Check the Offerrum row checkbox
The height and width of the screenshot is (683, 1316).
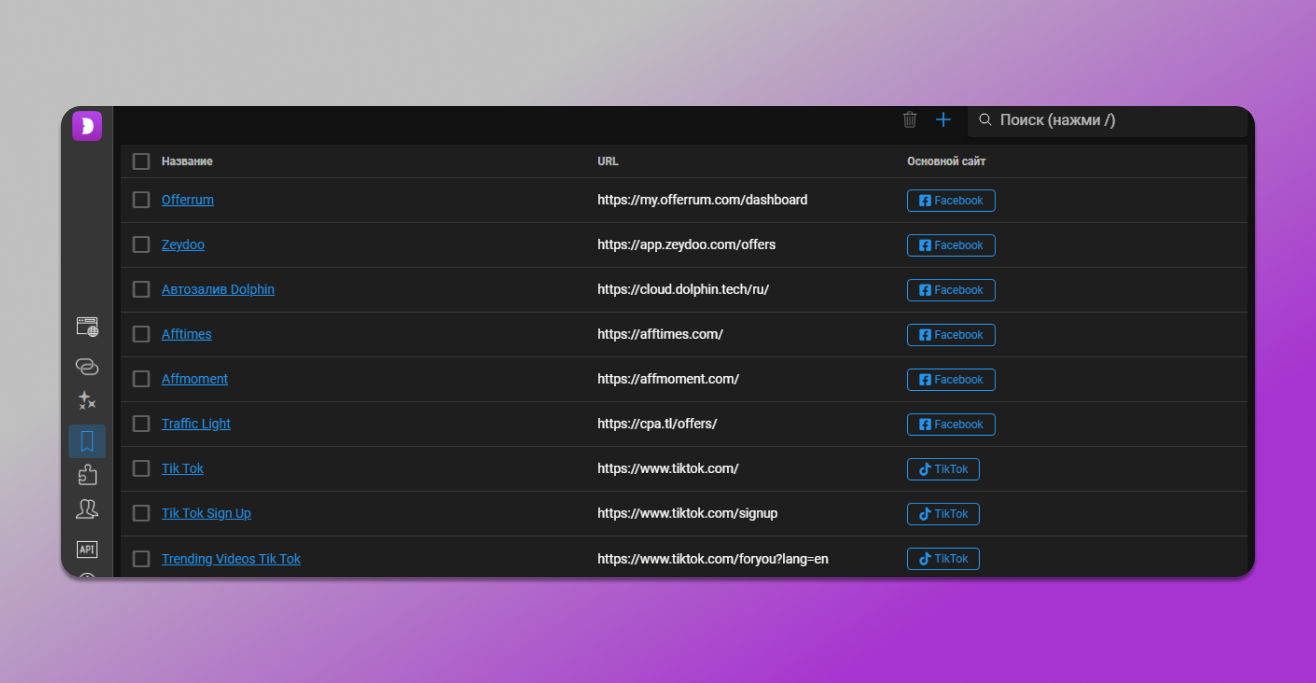click(x=141, y=200)
